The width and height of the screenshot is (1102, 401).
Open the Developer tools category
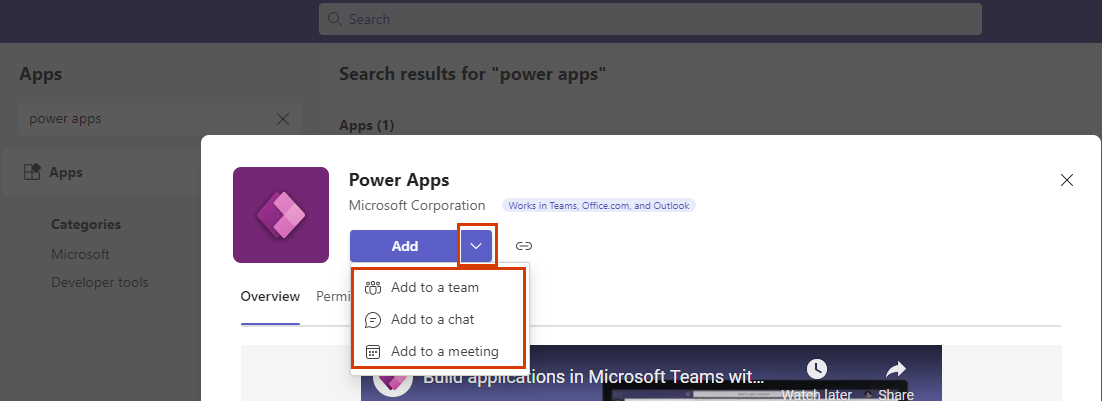(100, 282)
